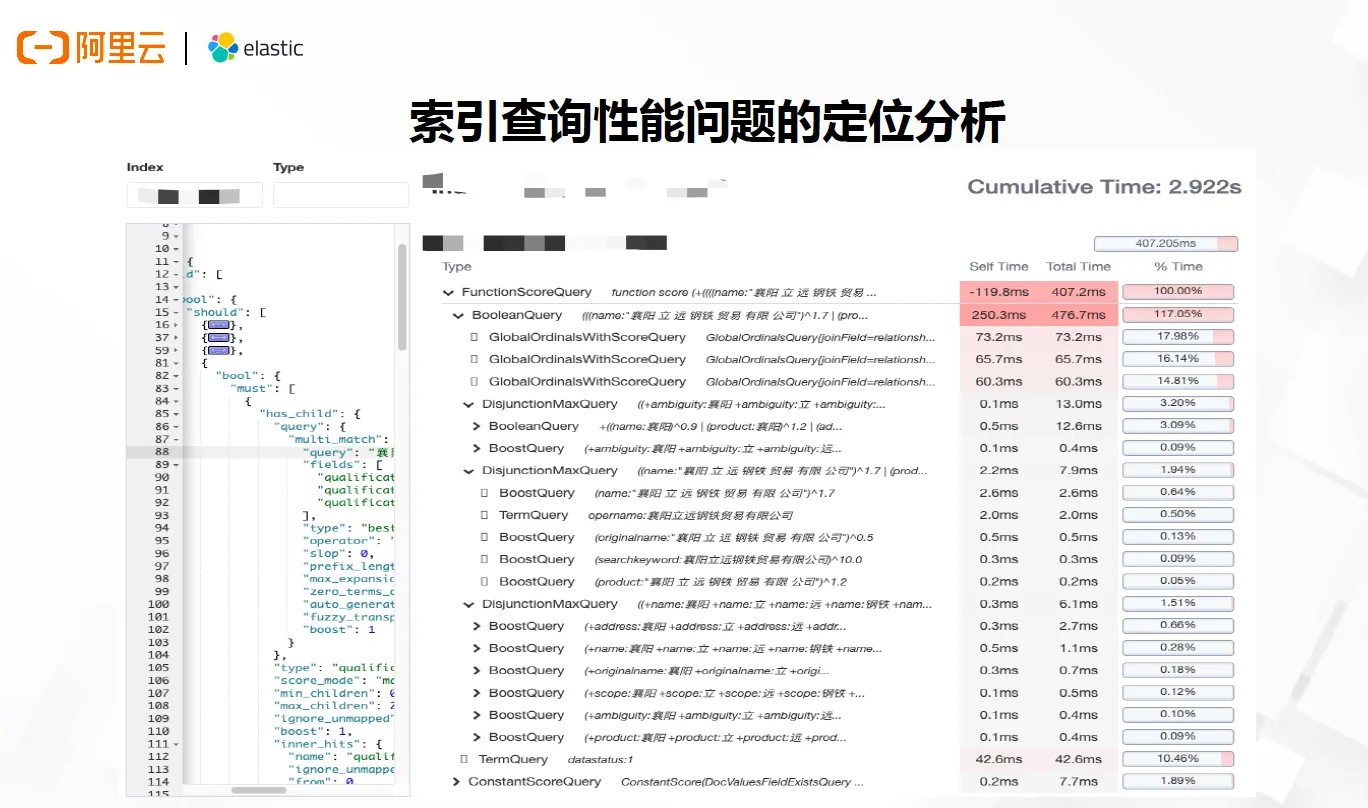Click the 10.46% time bar

tap(1178, 759)
